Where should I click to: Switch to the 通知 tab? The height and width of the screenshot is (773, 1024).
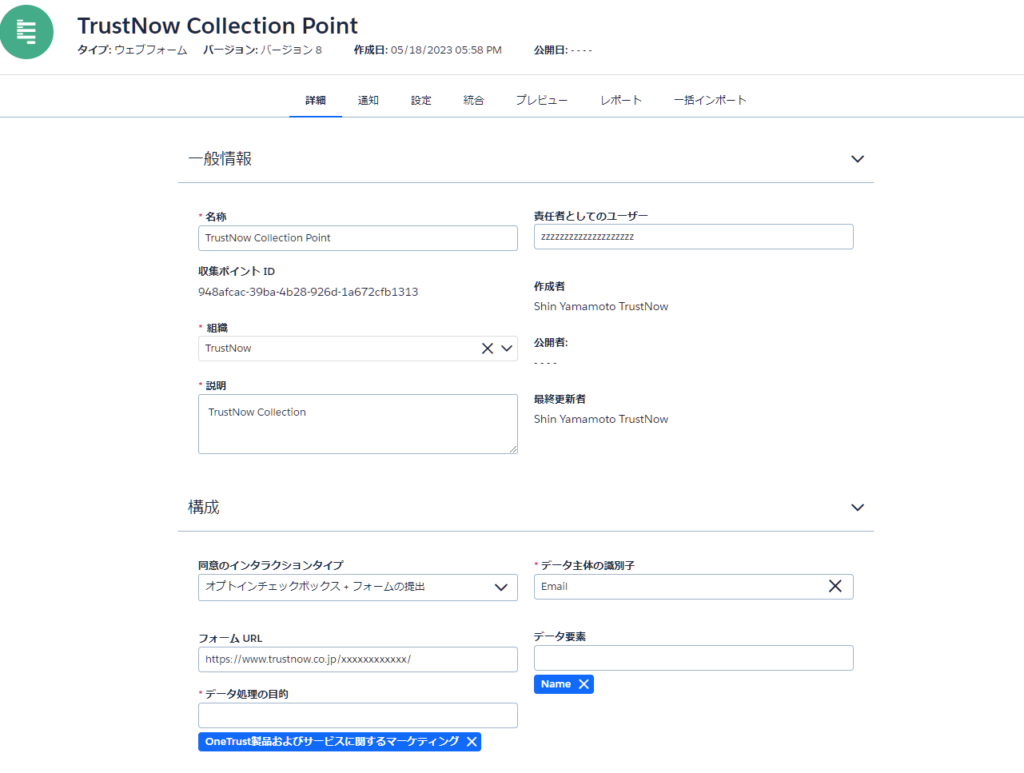tap(368, 100)
